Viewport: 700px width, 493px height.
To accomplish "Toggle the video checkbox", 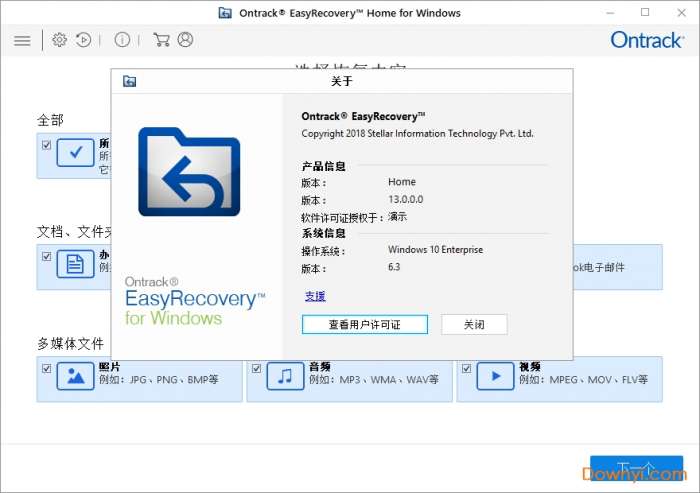I will point(466,368).
